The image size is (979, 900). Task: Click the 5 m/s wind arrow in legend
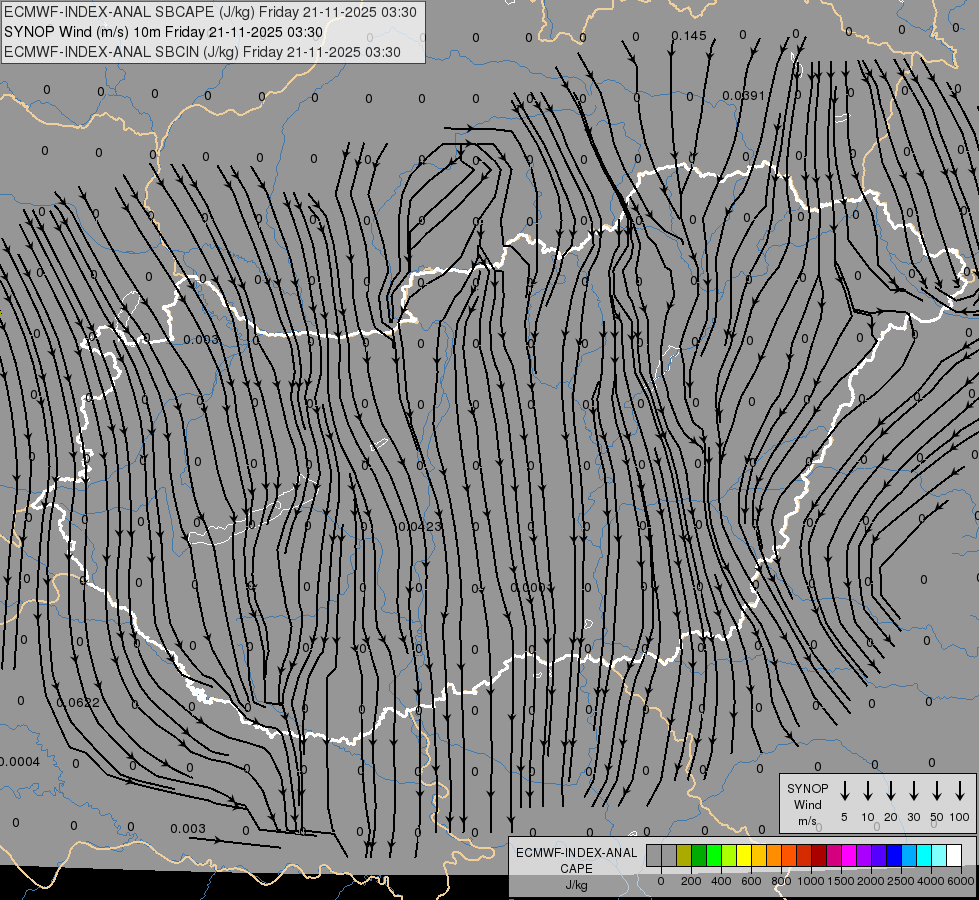click(845, 791)
